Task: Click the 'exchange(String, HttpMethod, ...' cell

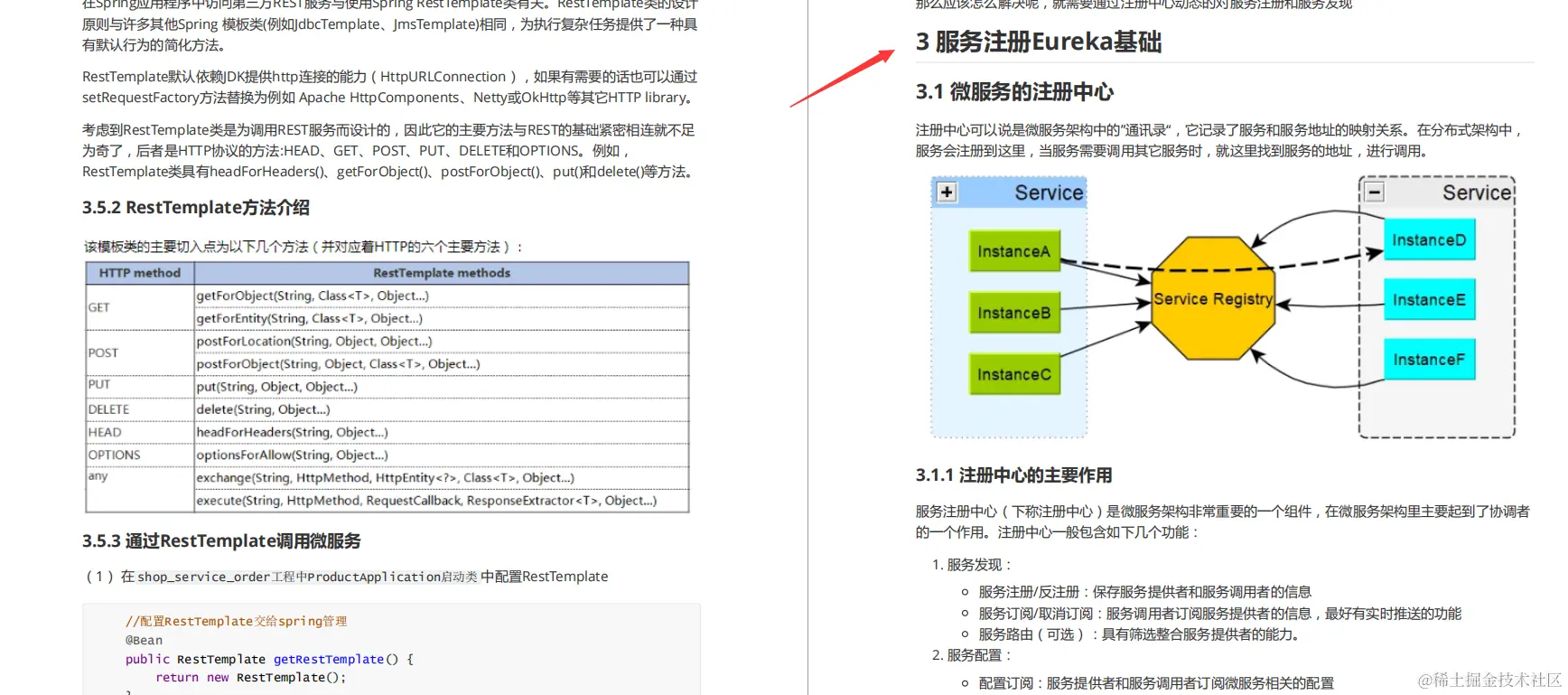Action: [442, 477]
